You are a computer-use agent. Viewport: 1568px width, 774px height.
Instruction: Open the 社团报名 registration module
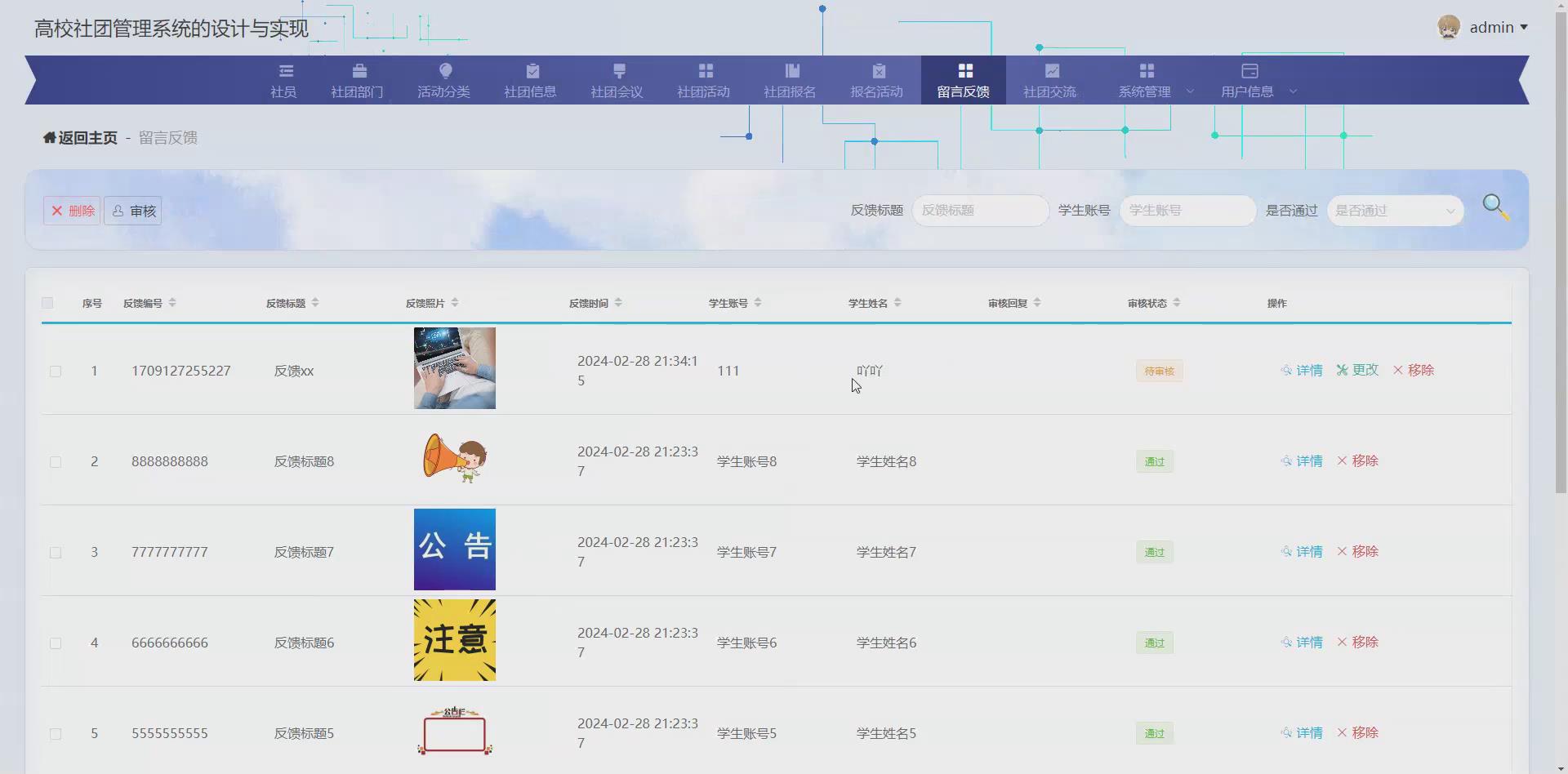[790, 81]
